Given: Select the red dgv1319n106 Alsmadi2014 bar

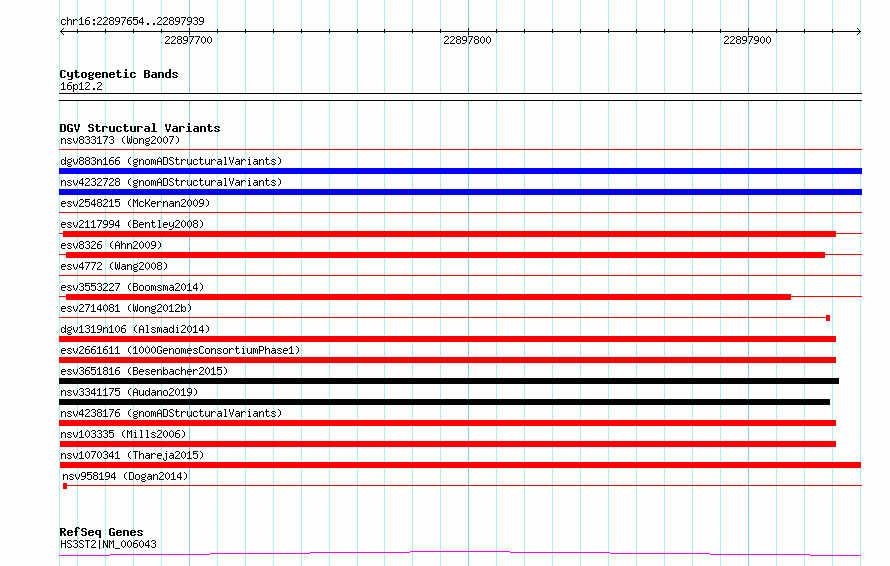Looking at the screenshot, I should click(447, 339).
